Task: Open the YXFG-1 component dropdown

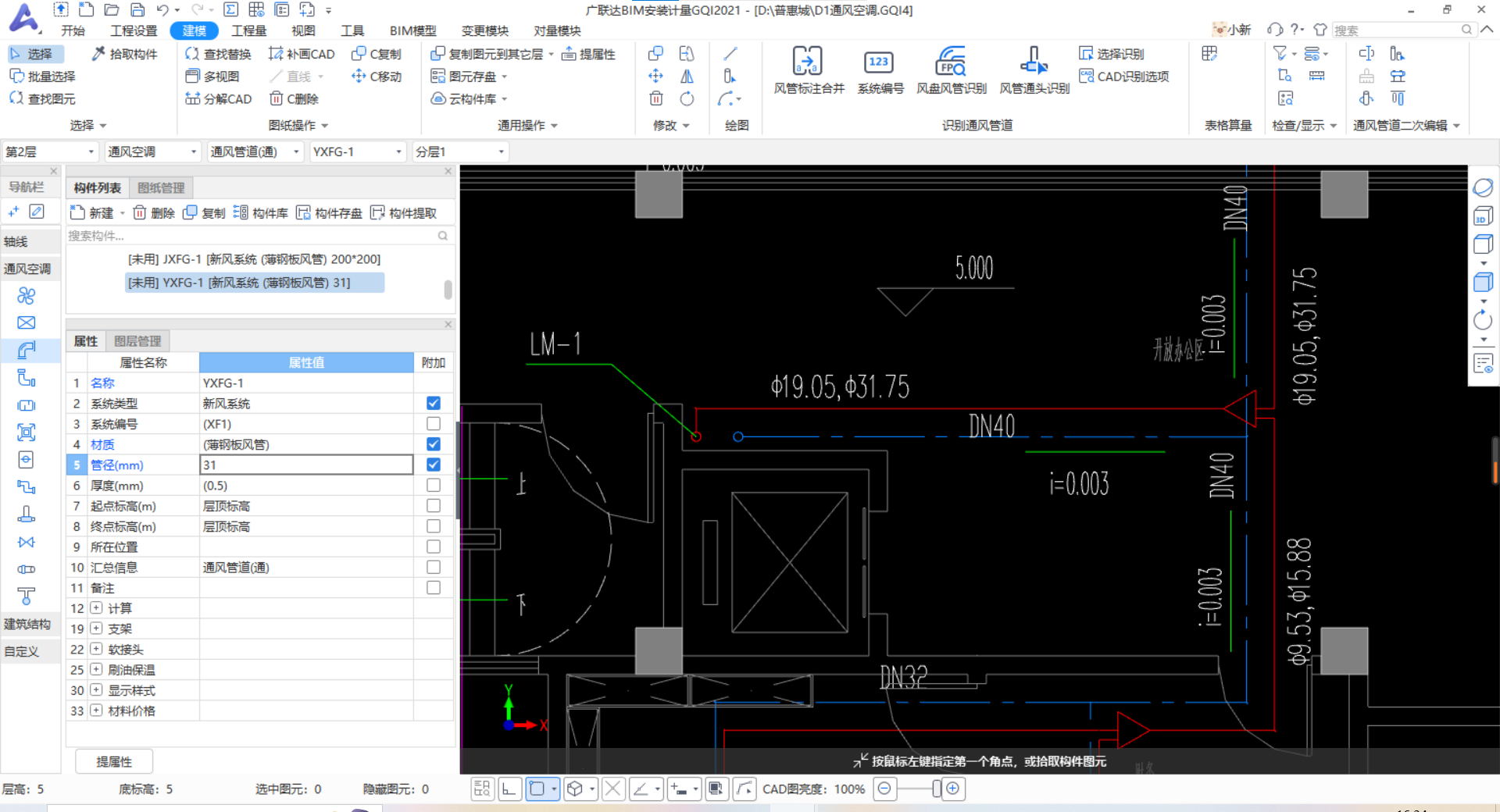Action: 358,151
